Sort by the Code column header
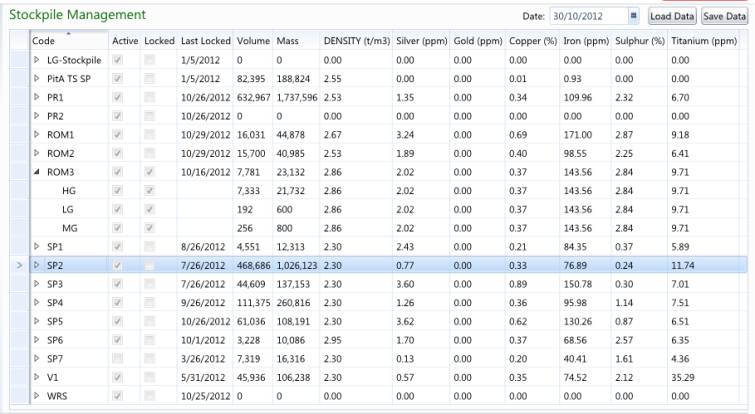The height and width of the screenshot is (414, 755). (x=68, y=41)
